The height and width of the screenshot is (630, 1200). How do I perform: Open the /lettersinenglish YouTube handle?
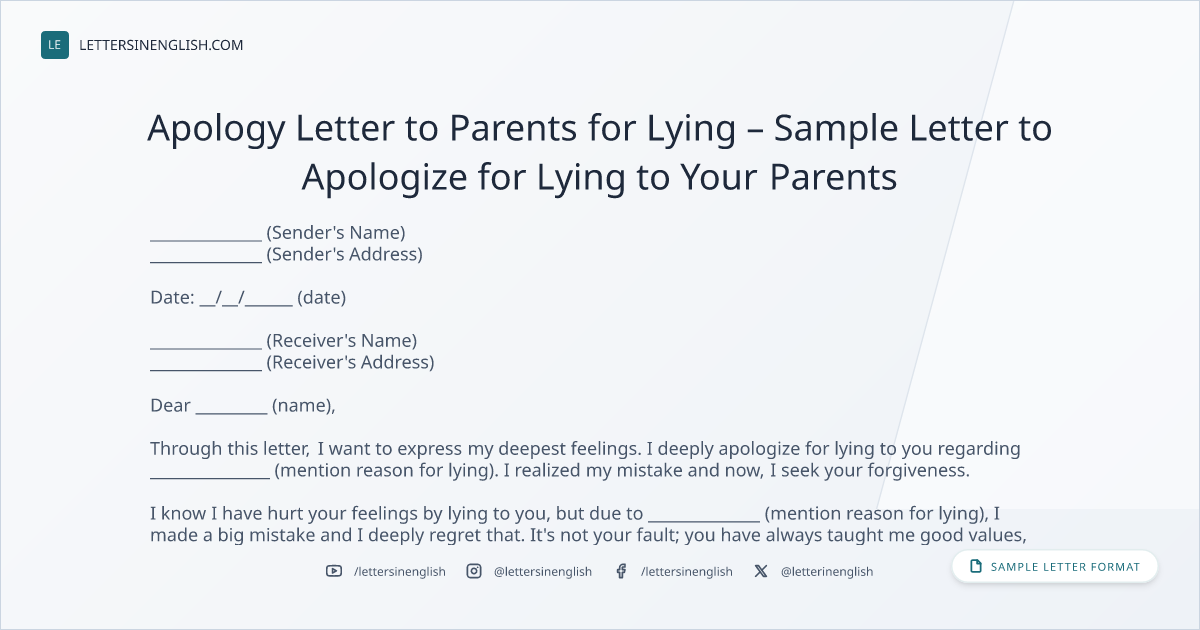click(400, 571)
